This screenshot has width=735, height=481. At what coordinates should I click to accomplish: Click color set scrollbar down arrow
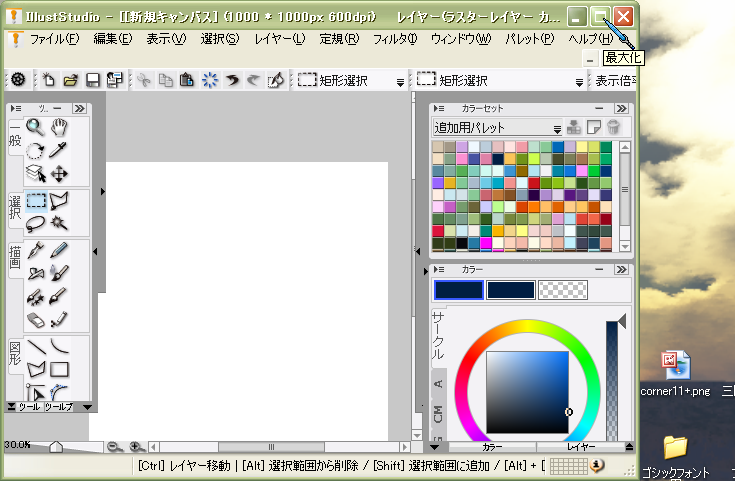[x=625, y=246]
